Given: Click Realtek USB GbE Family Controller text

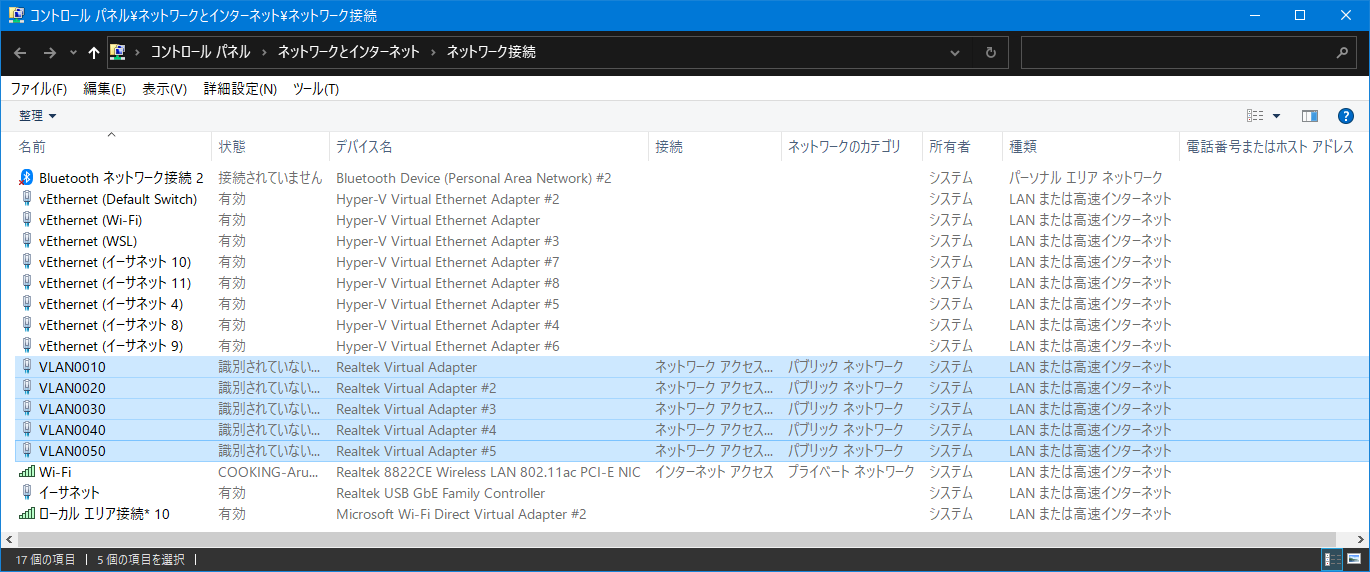Looking at the screenshot, I should point(441,493).
